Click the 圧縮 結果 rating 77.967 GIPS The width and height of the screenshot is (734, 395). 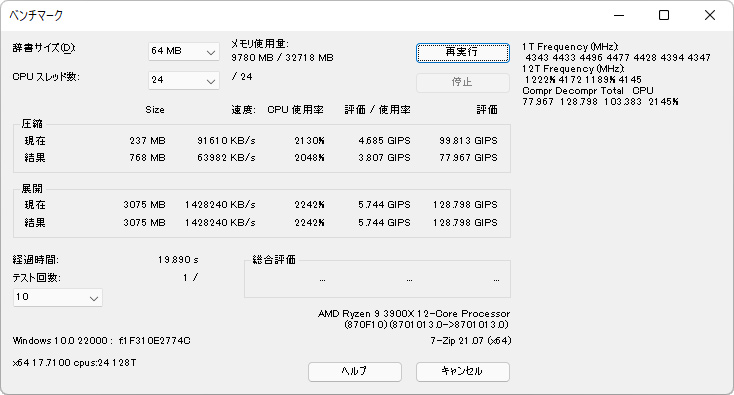(468, 158)
